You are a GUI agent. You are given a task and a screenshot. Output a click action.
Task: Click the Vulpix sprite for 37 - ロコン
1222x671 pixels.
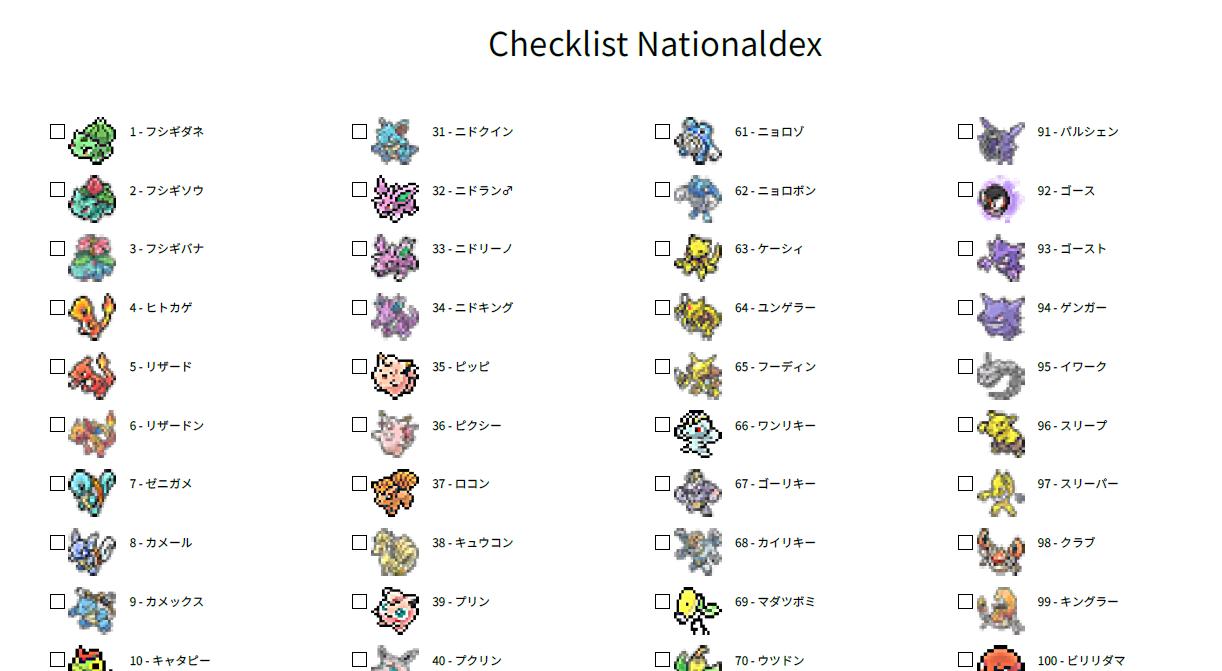coord(395,492)
